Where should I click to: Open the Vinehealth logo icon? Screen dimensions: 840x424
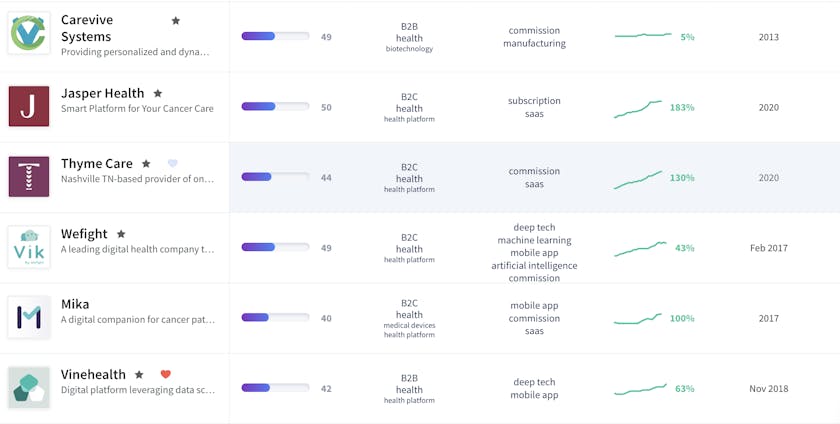point(28,387)
